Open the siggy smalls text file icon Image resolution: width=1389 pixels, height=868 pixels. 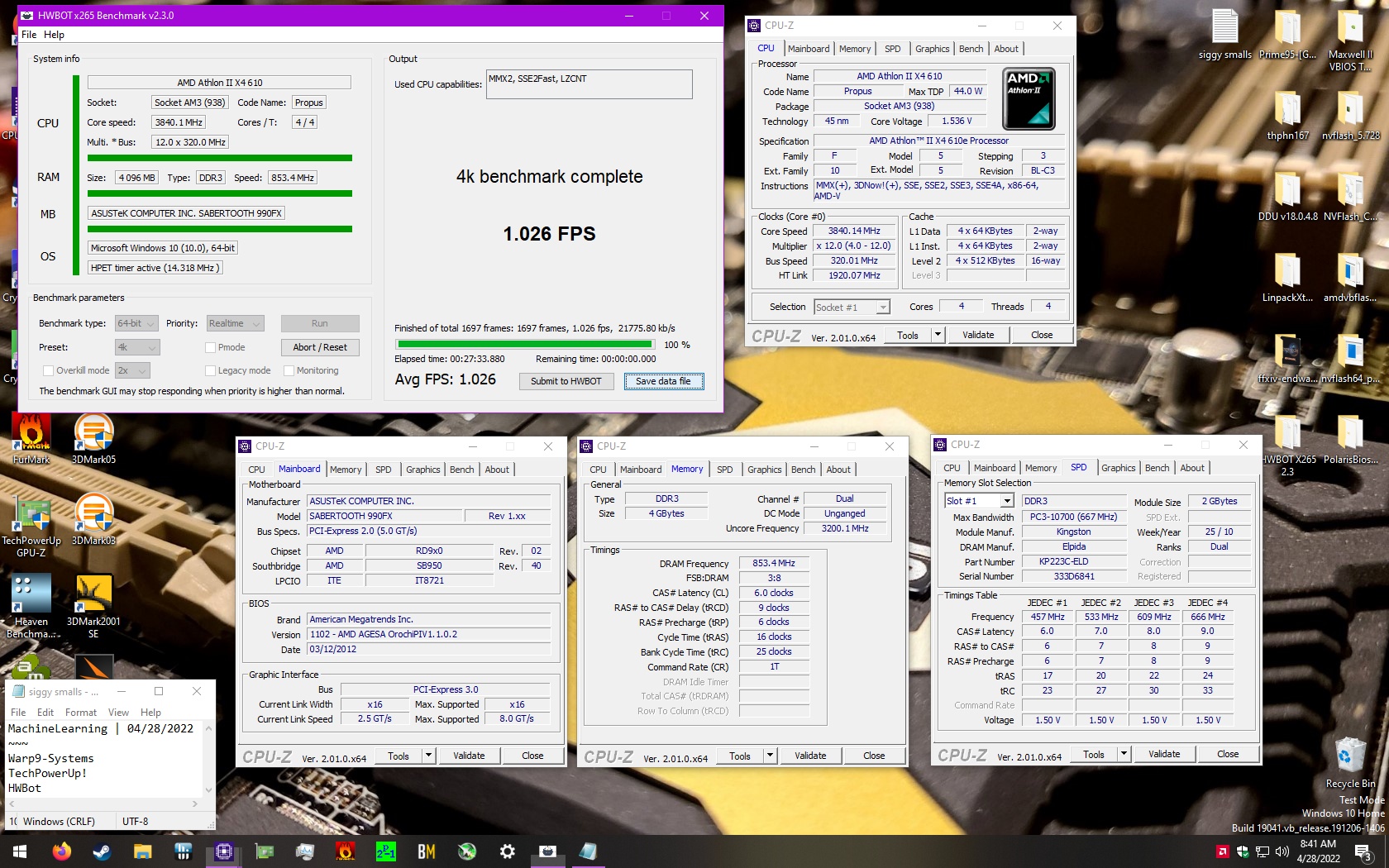1225,35
